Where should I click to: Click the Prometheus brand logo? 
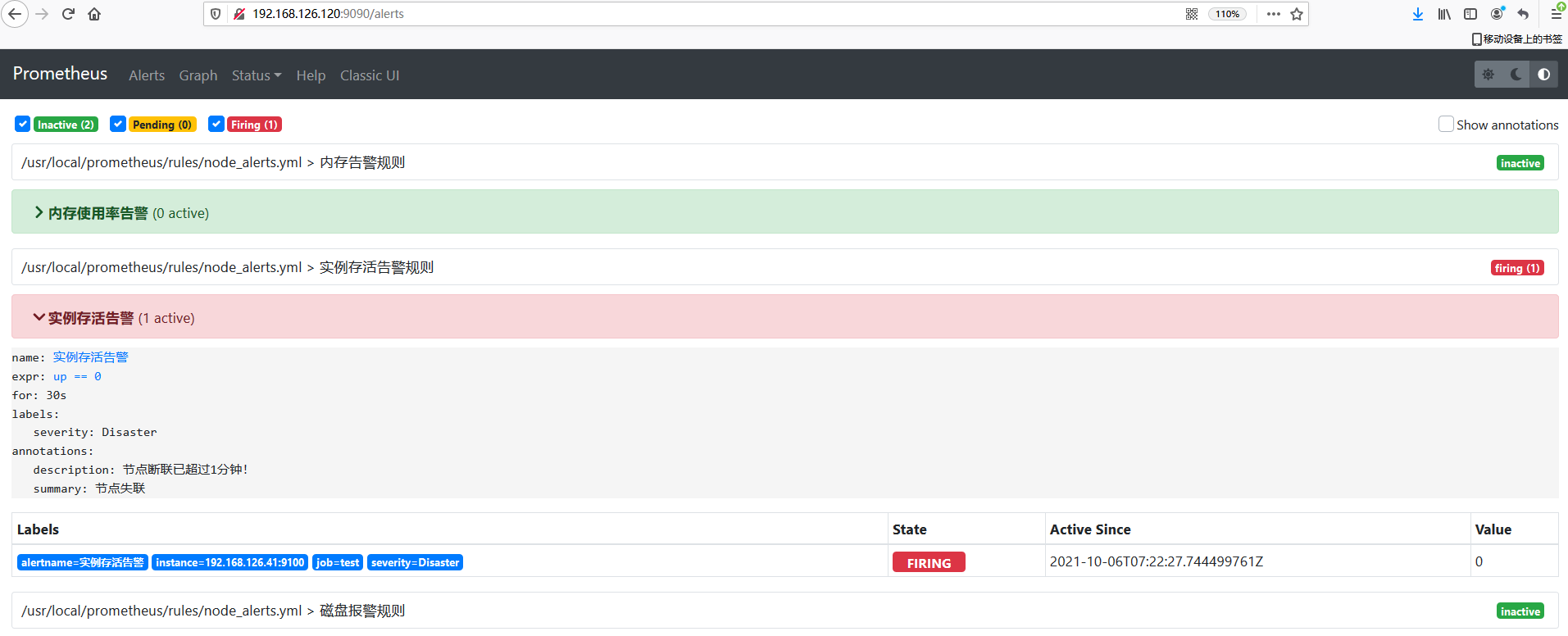point(60,74)
